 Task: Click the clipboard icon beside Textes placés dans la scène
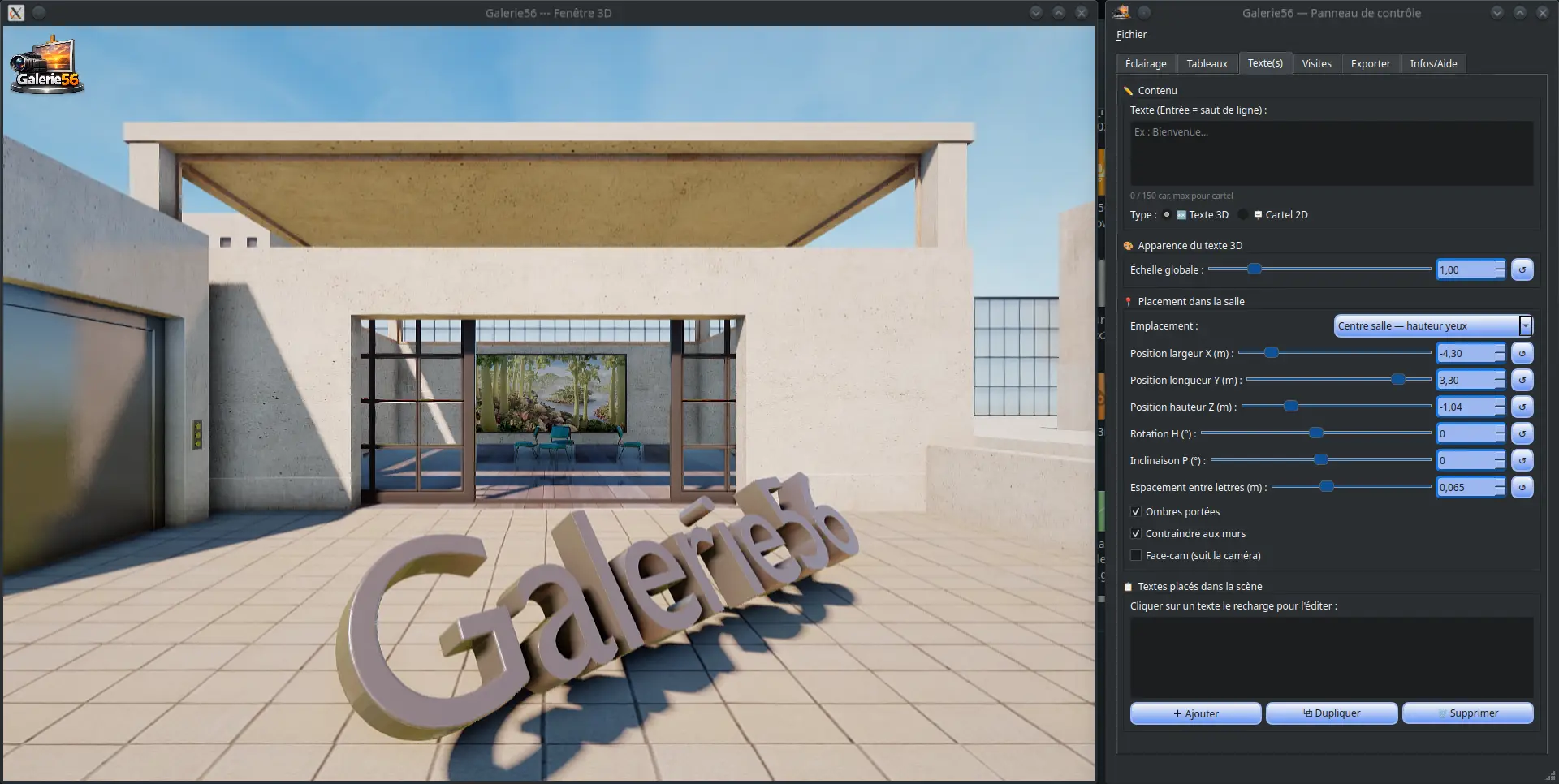(1128, 587)
